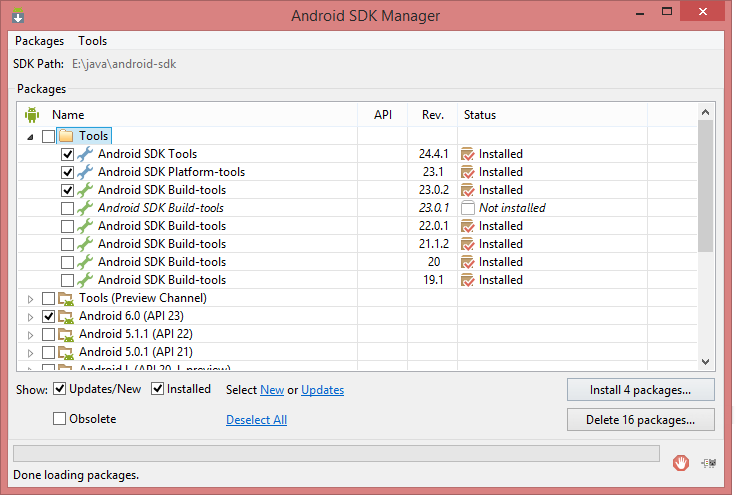Click the Android robot icon in the Name header
This screenshot has width=736, height=495.
[x=32, y=114]
